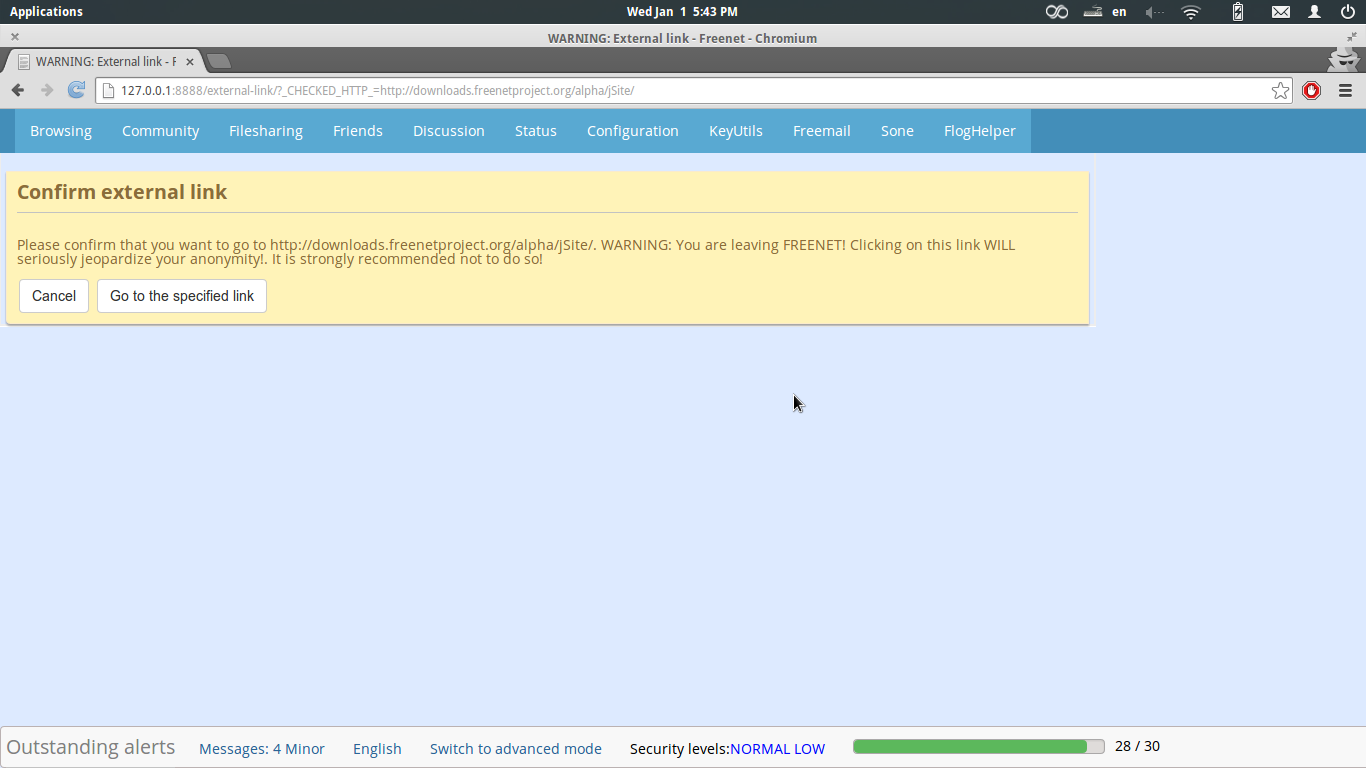The height and width of the screenshot is (768, 1366).
Task: Open the Applications menu
Action: point(46,12)
